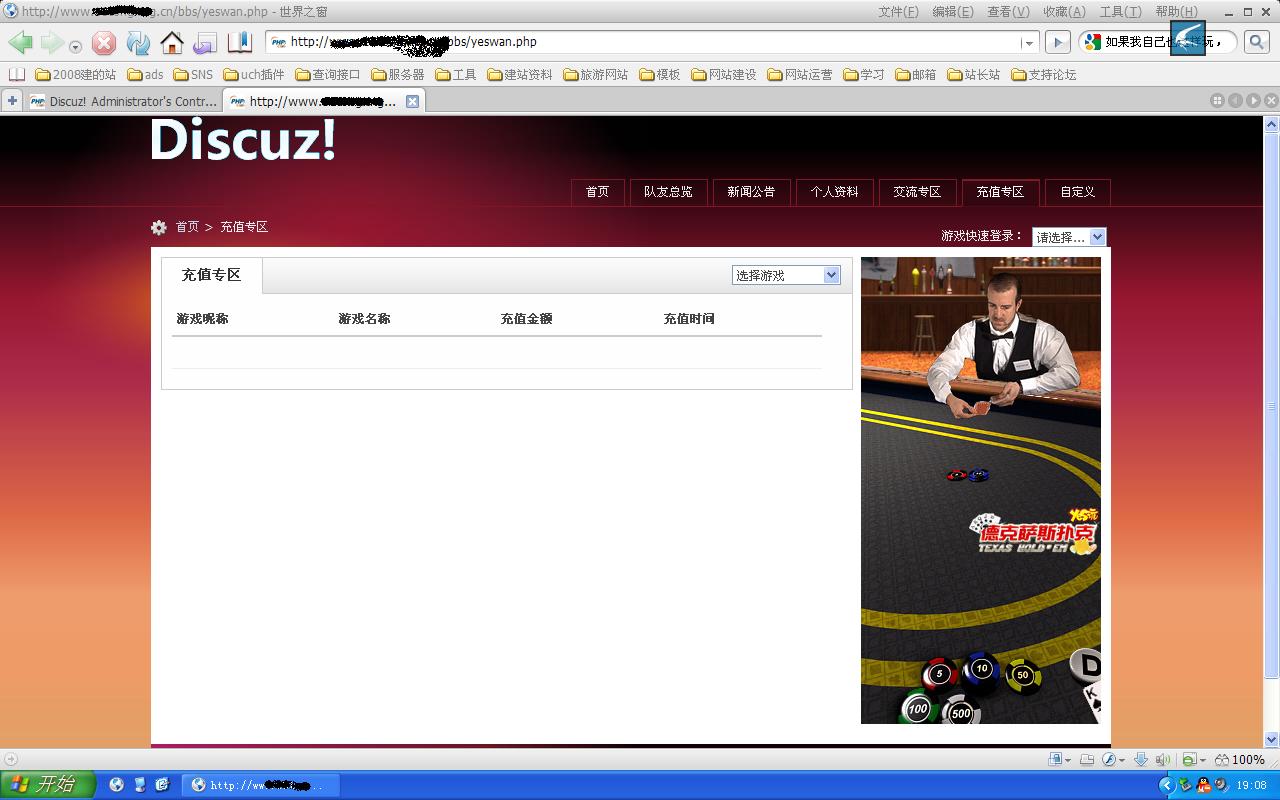Click the Discuz! logo

[243, 139]
